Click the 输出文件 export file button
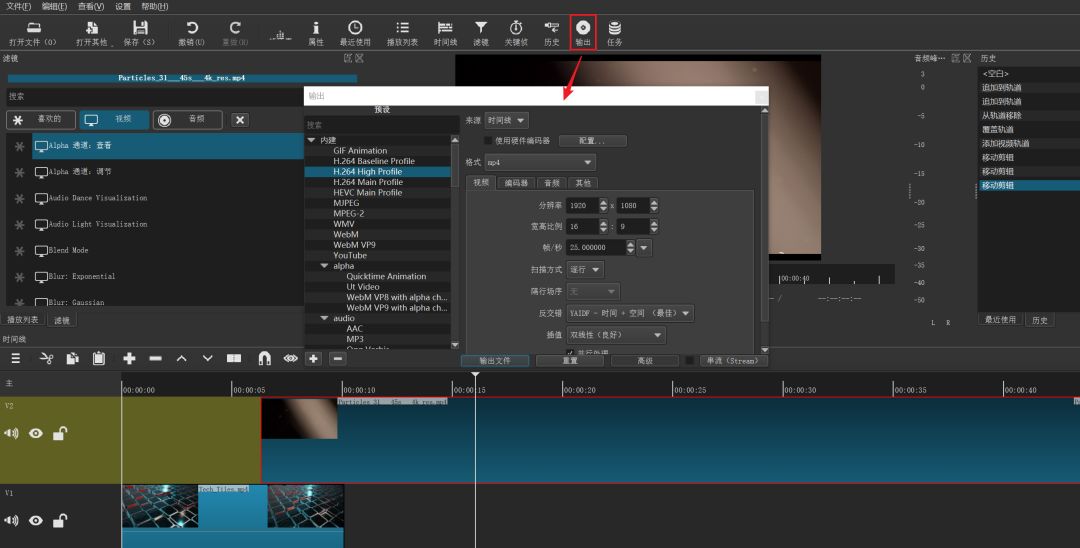This screenshot has height=548, width=1080. [x=495, y=360]
